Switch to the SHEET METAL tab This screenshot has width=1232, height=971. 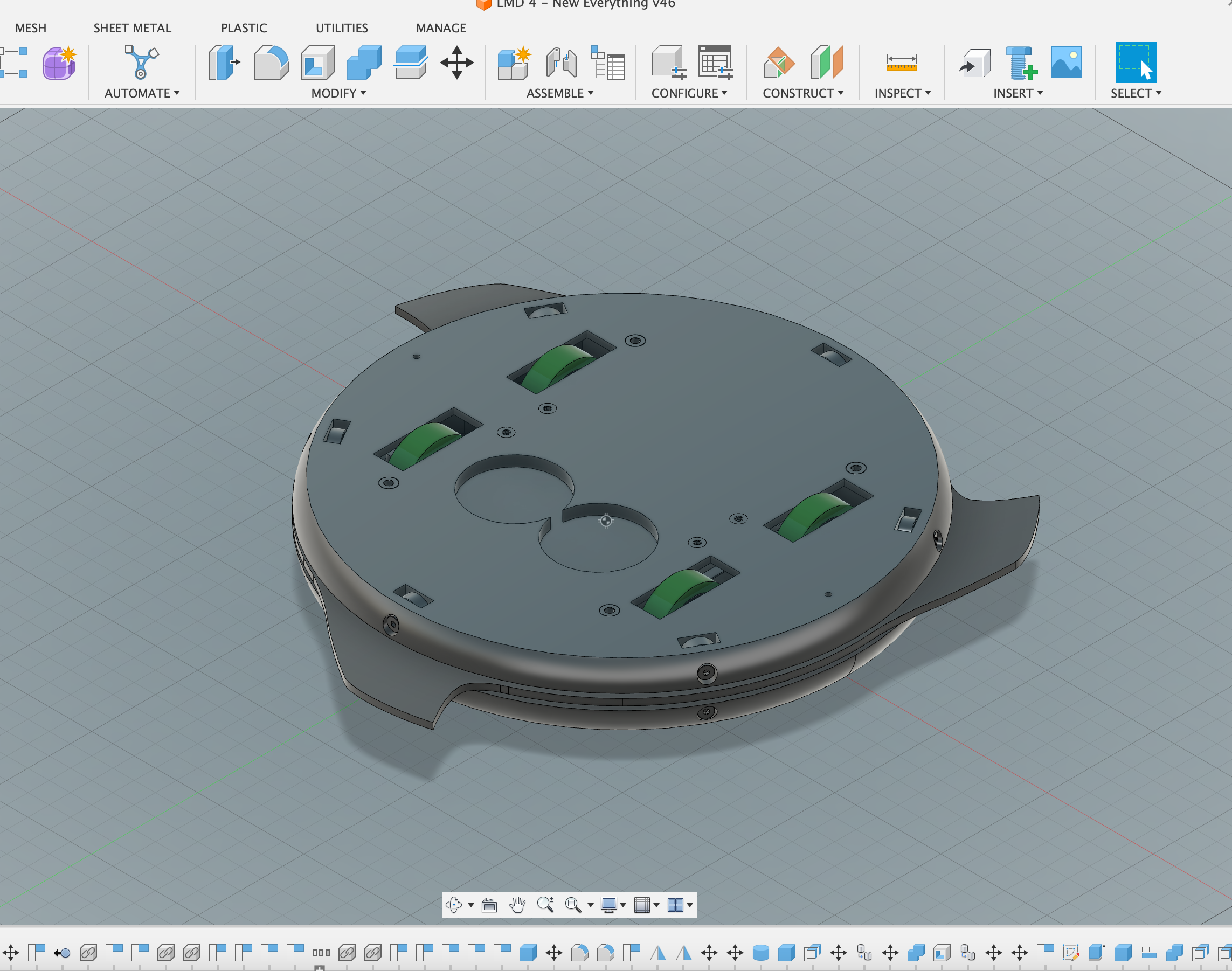[x=132, y=28]
